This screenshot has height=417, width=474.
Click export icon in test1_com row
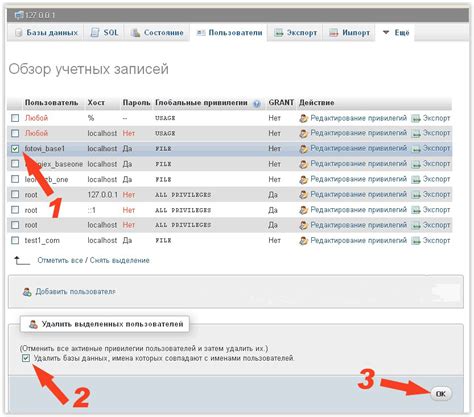pyautogui.click(x=415, y=241)
